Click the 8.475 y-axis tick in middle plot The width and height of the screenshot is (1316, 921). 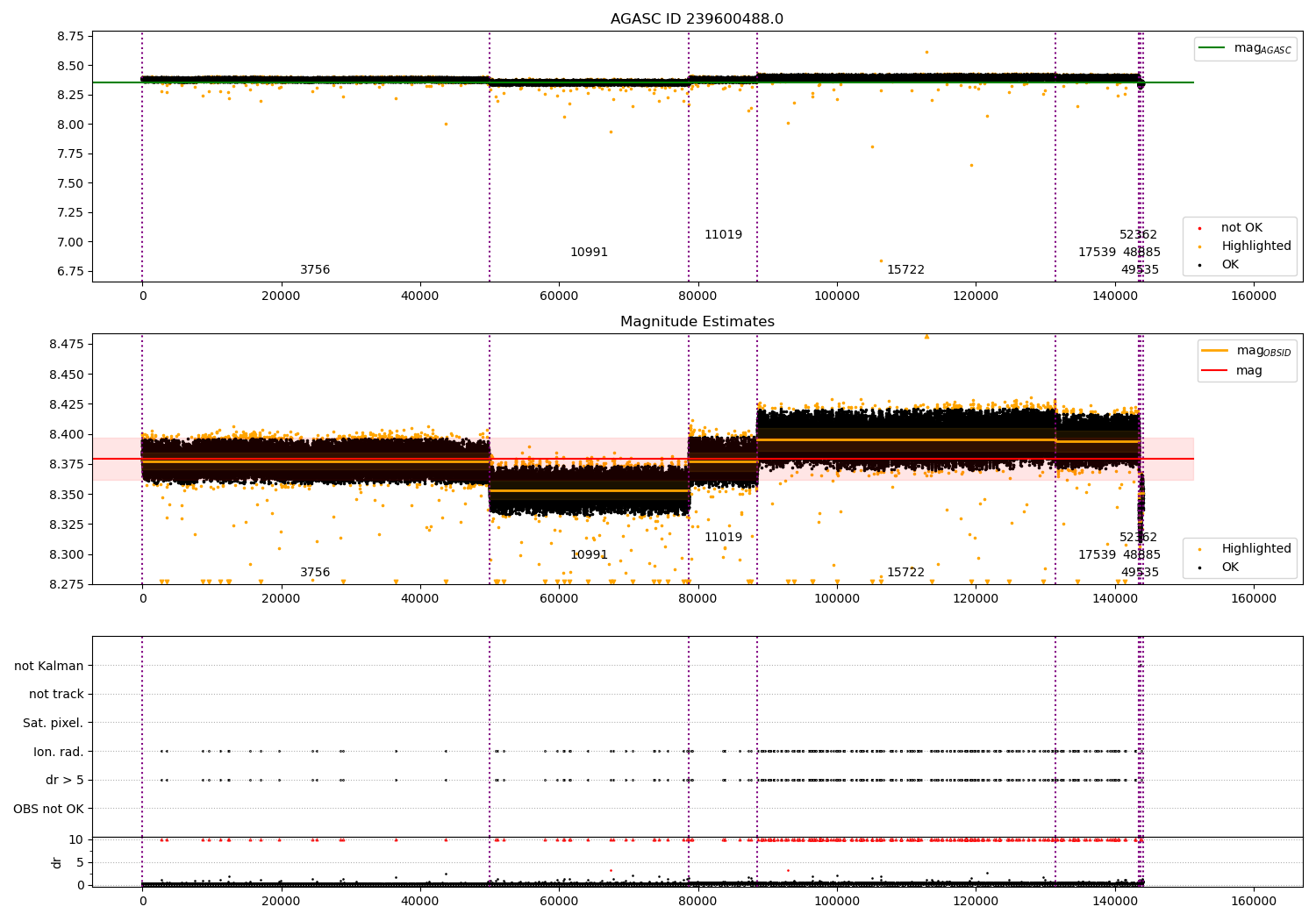pyautogui.click(x=67, y=344)
